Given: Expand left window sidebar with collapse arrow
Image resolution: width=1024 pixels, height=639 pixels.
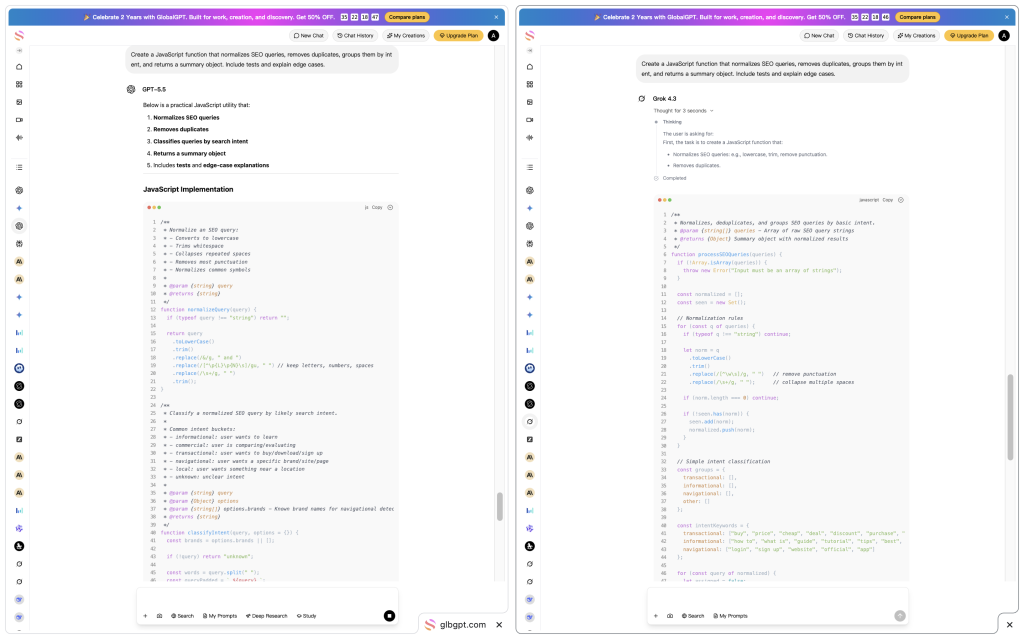Looking at the screenshot, I should coord(19,50).
